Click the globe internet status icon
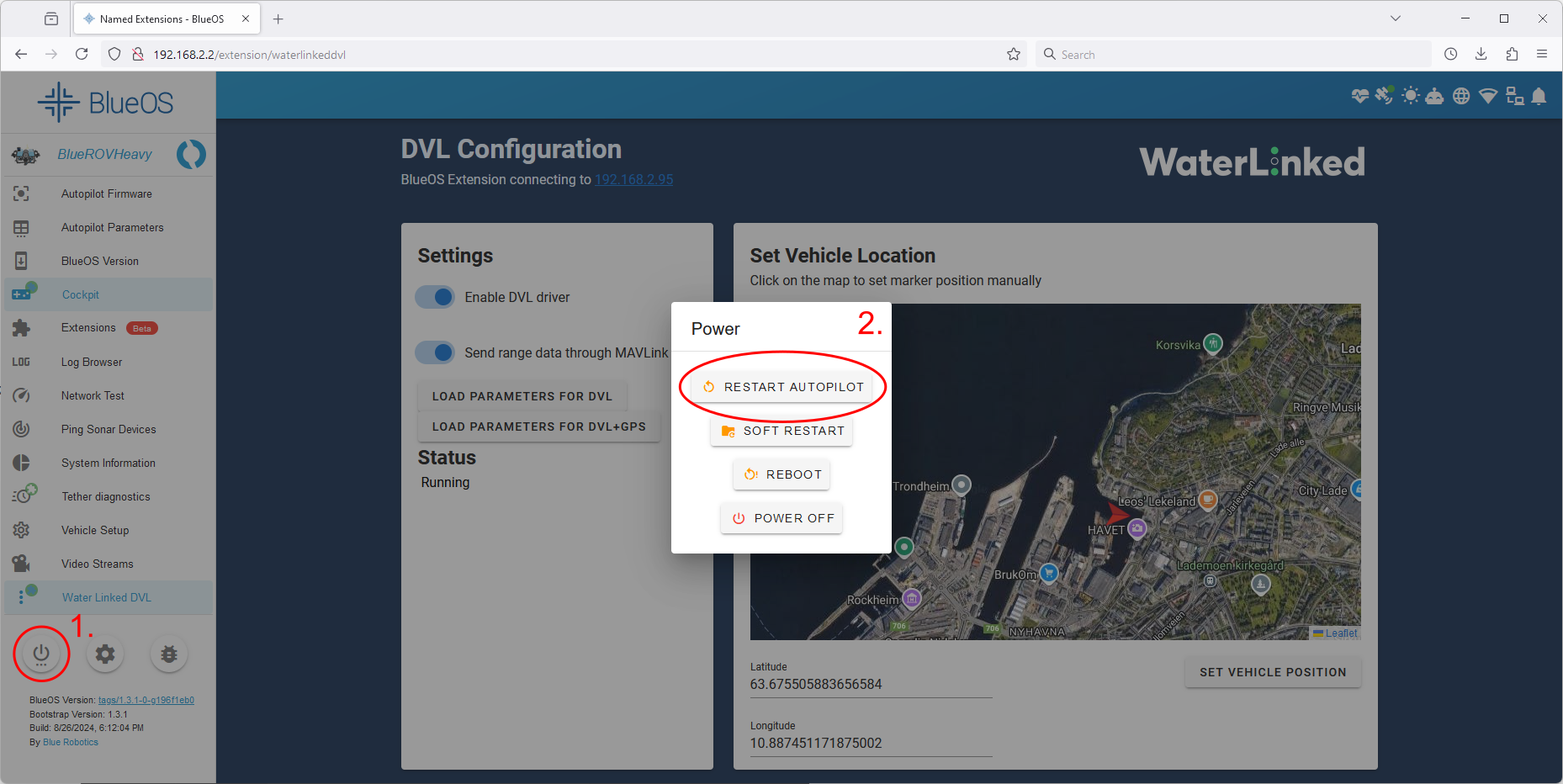 pyautogui.click(x=1461, y=96)
